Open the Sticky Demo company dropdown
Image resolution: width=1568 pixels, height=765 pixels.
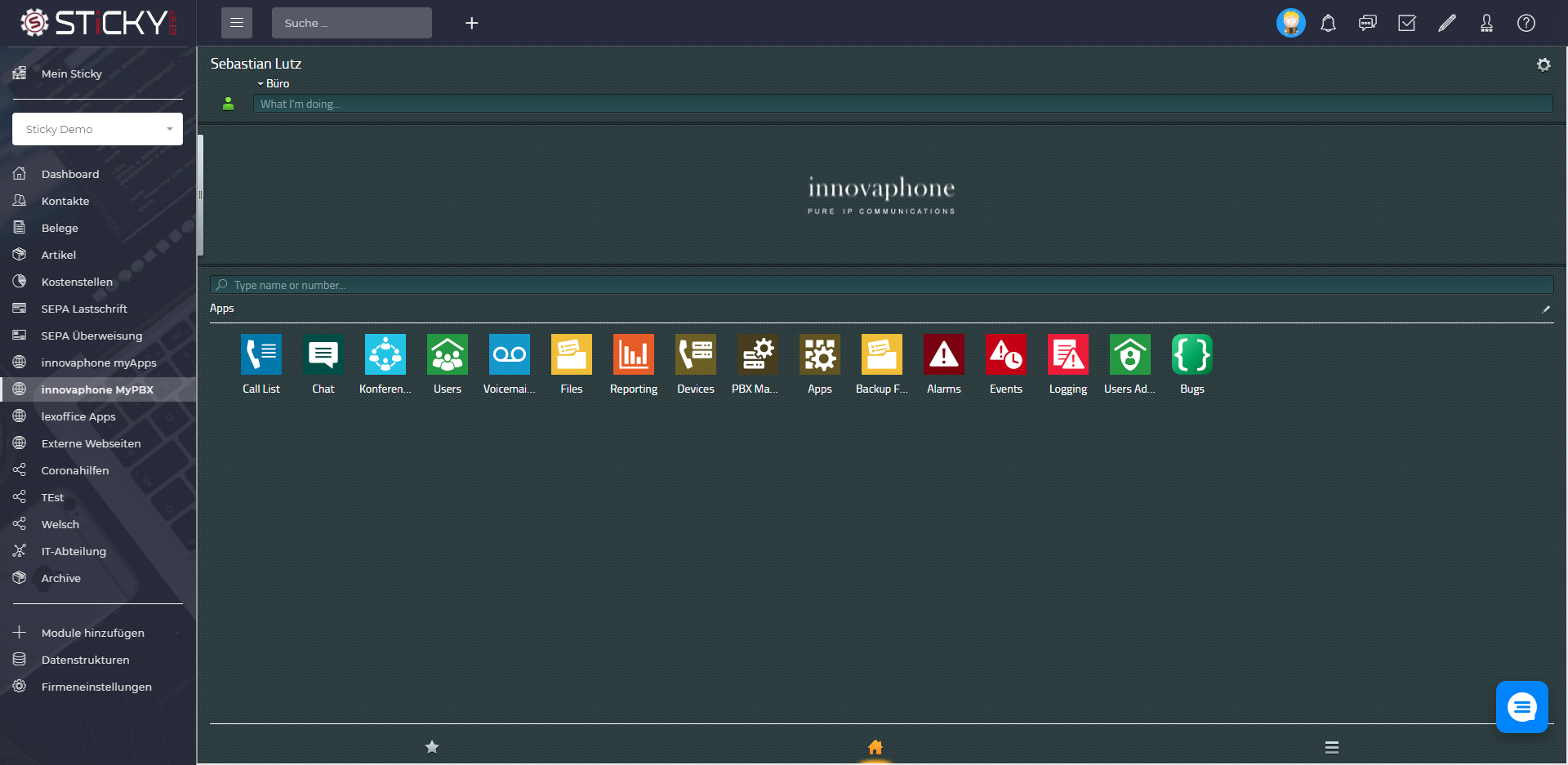coord(97,129)
